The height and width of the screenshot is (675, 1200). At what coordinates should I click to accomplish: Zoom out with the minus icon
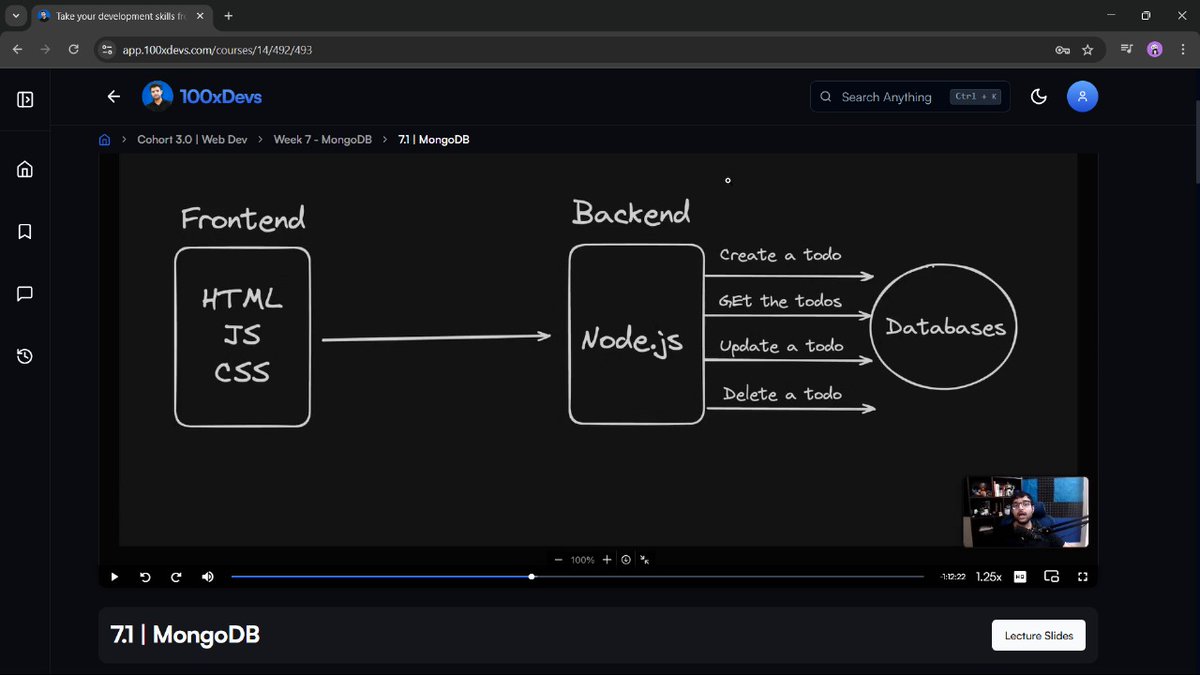[x=558, y=560]
